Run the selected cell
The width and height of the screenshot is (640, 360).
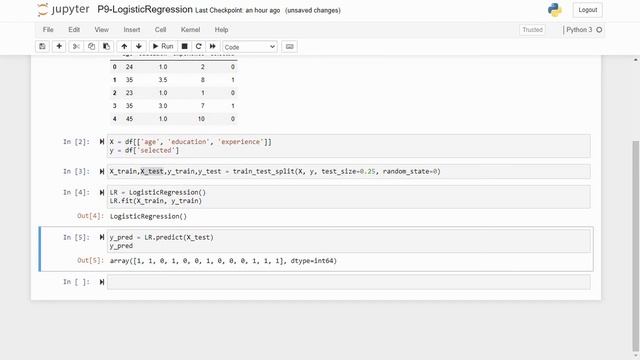pyautogui.click(x=162, y=47)
